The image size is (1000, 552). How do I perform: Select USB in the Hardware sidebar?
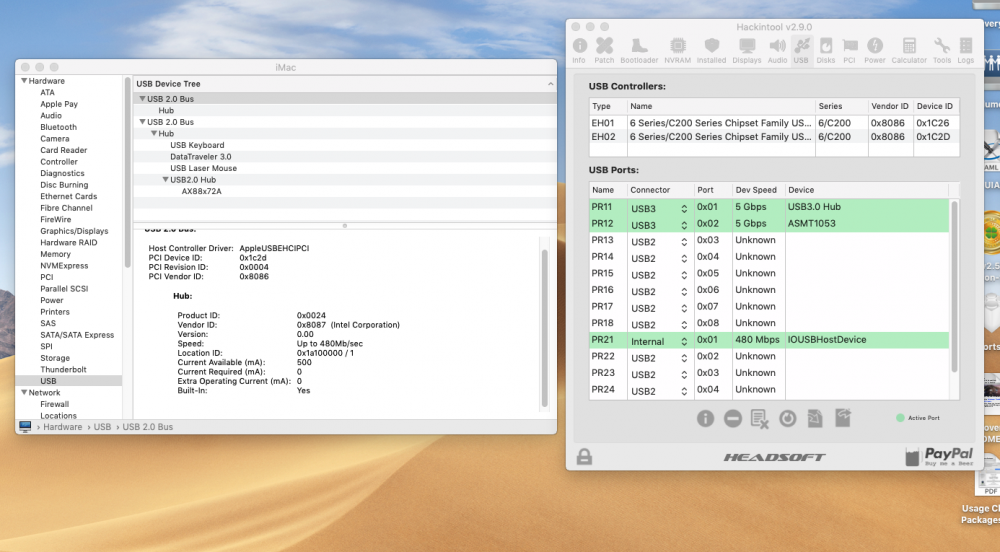click(x=68, y=381)
